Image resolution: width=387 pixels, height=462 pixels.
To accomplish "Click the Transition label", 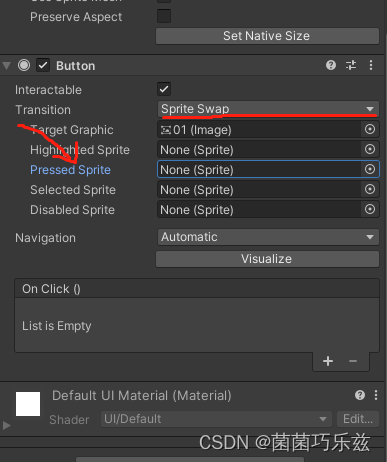I will click(x=43, y=110).
